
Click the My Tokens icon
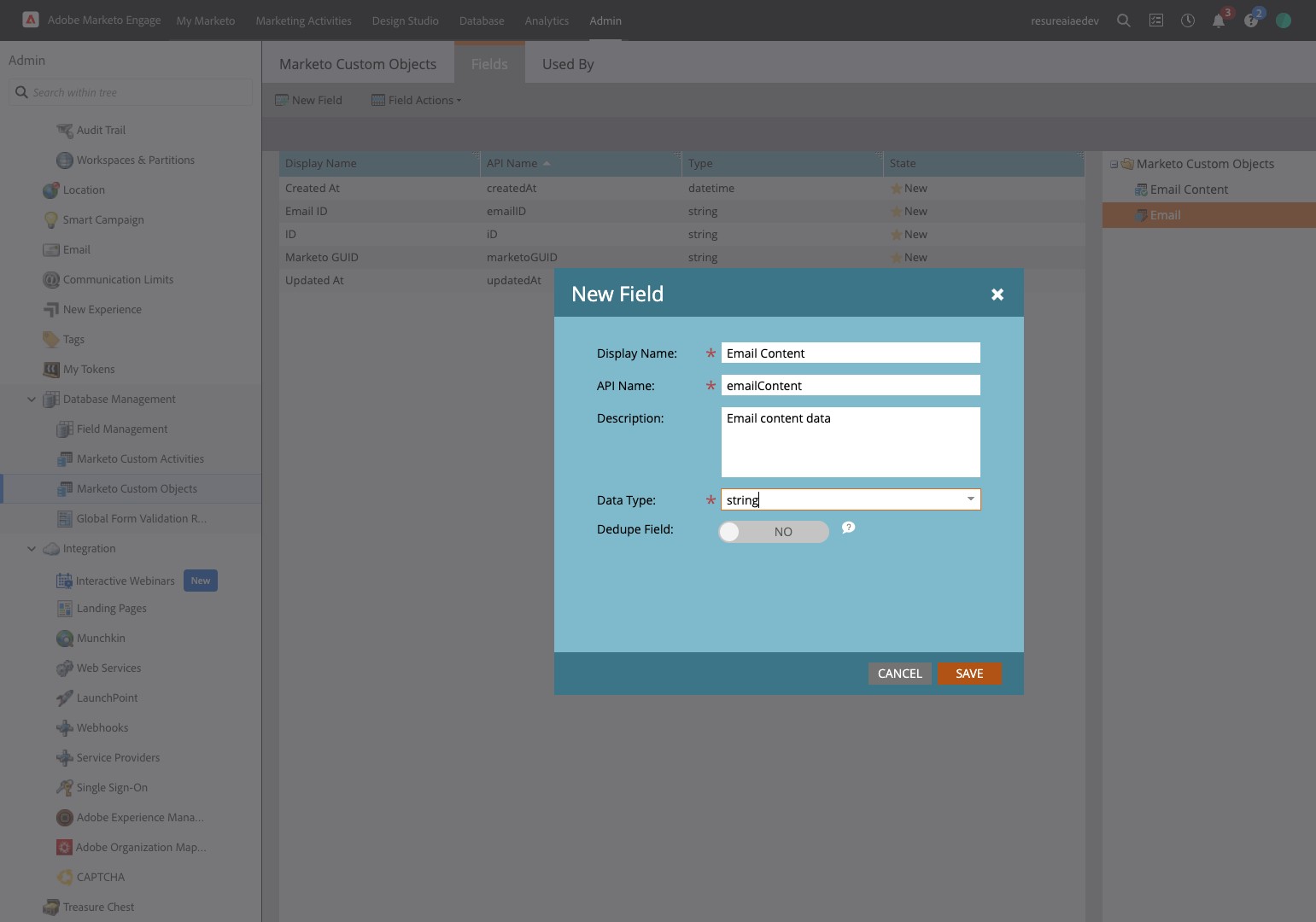[51, 370]
